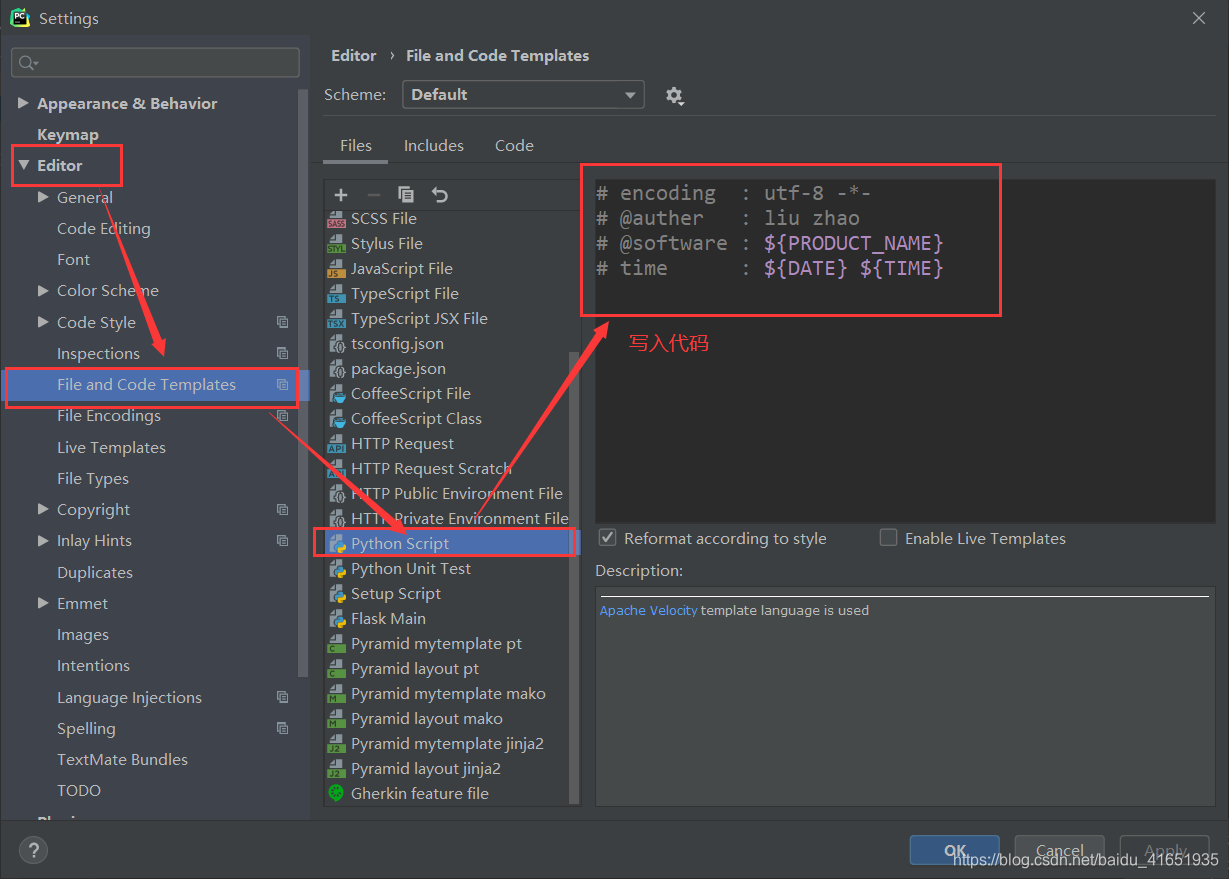This screenshot has height=879, width=1229.
Task: Click the SCSS File icon
Action: pyautogui.click(x=337, y=219)
